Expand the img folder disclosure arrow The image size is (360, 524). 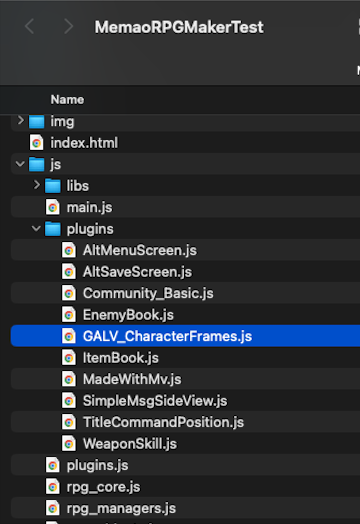(20, 121)
